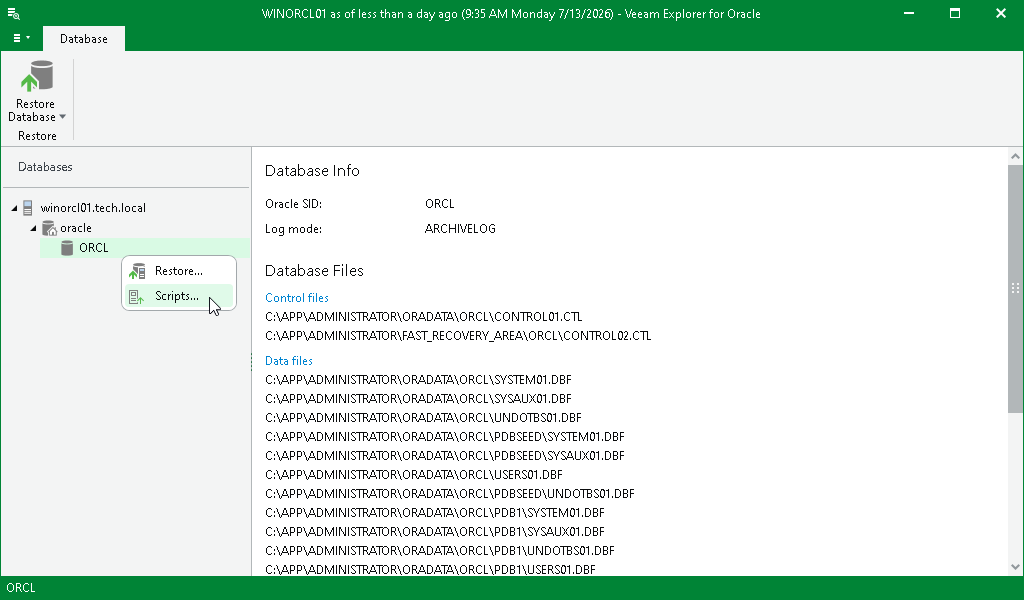Click the Scripts context menu icon
Screen dimensions: 1024x600
[x=136, y=297]
